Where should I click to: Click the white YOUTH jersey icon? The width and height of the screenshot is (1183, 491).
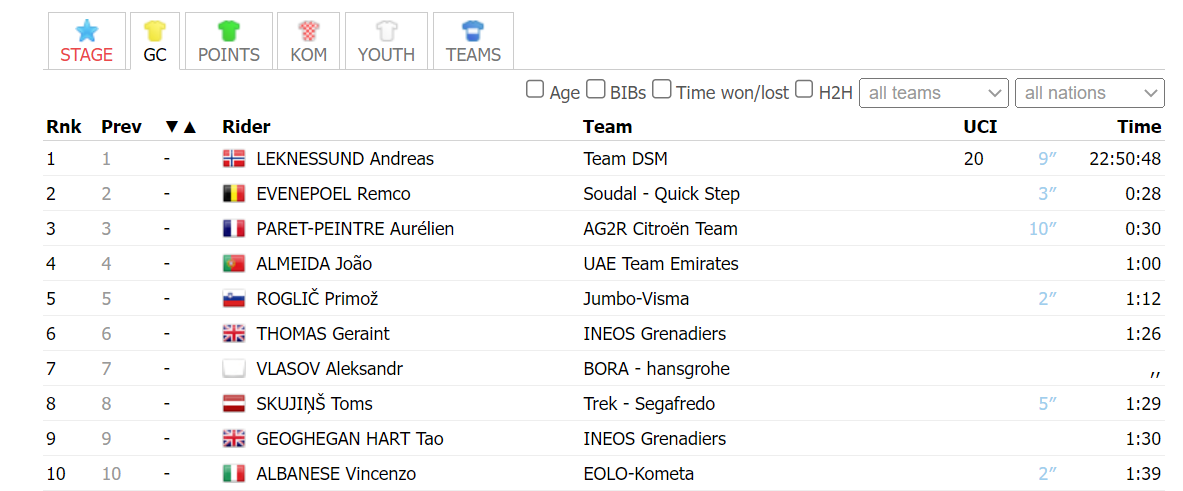386,32
